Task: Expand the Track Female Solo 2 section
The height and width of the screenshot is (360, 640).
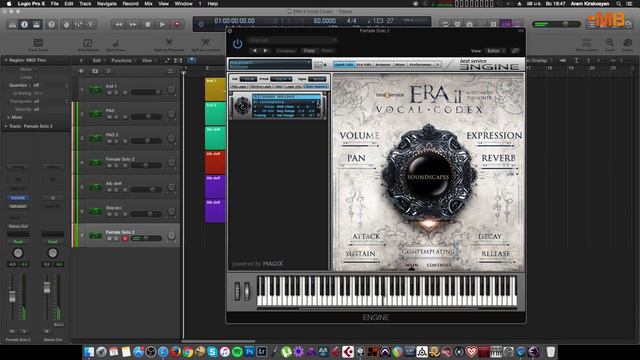Action: coord(6,126)
